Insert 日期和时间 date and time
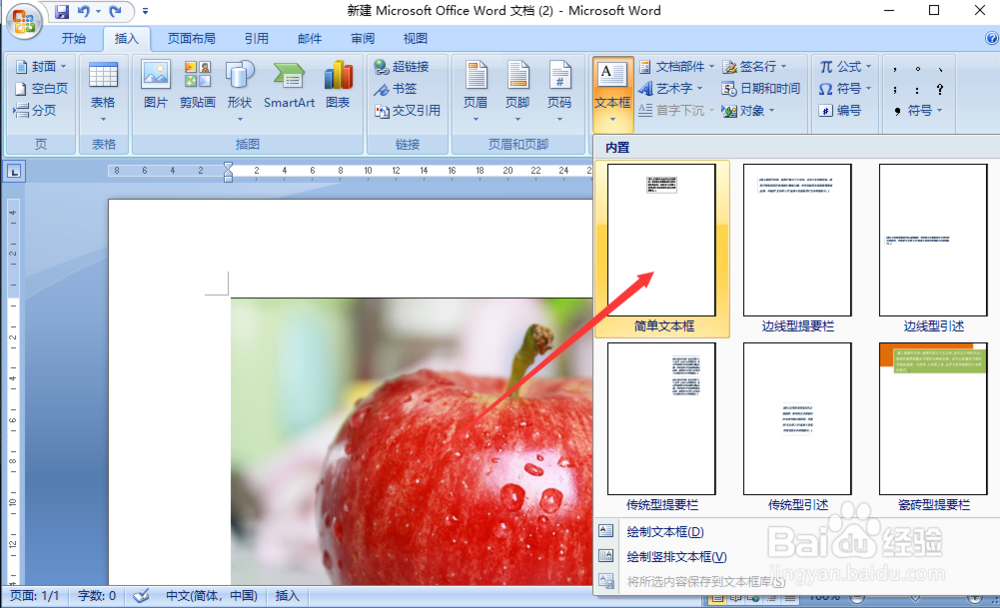 (x=761, y=88)
